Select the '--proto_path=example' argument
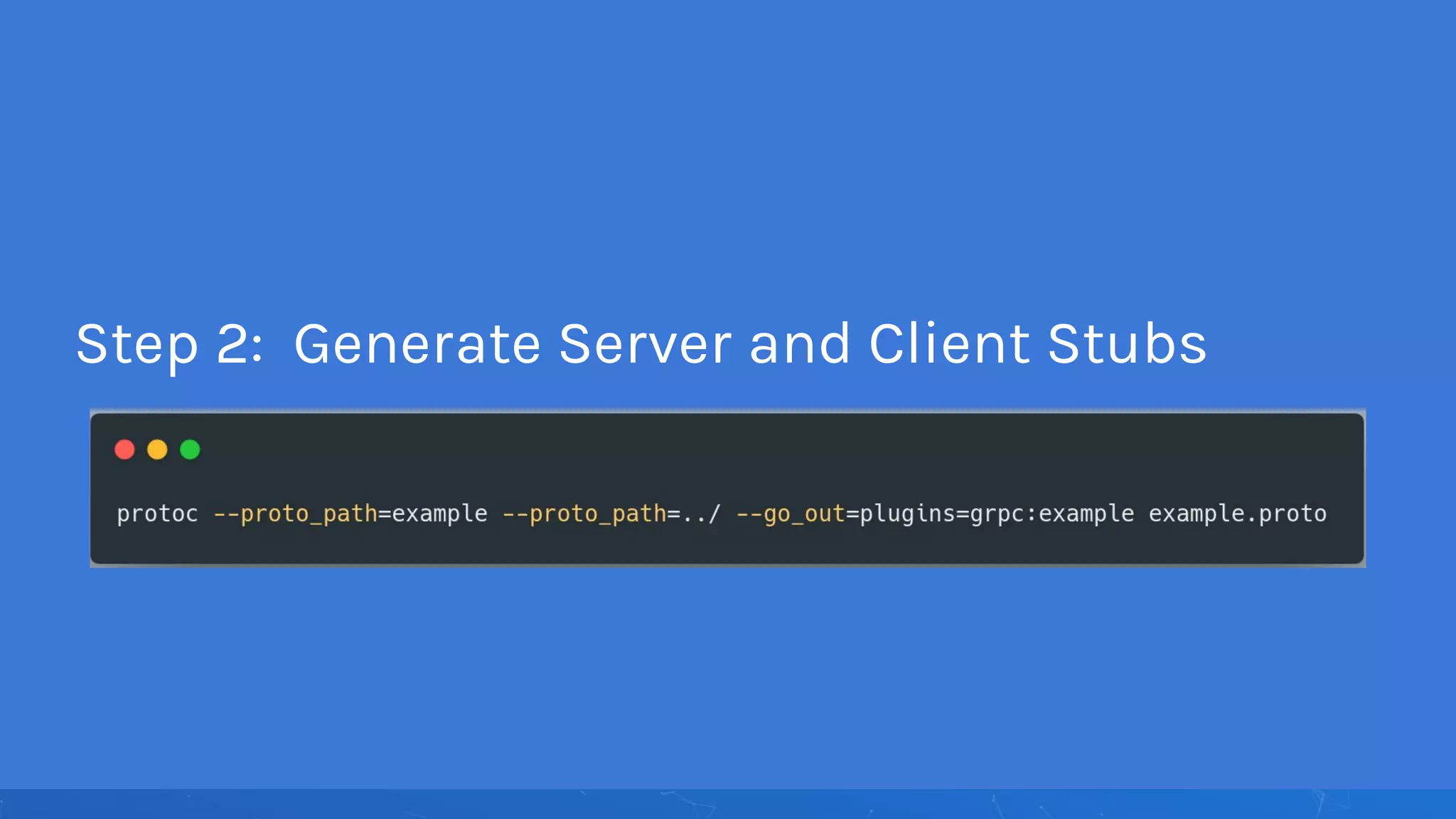This screenshot has width=1456, height=819. click(x=350, y=514)
